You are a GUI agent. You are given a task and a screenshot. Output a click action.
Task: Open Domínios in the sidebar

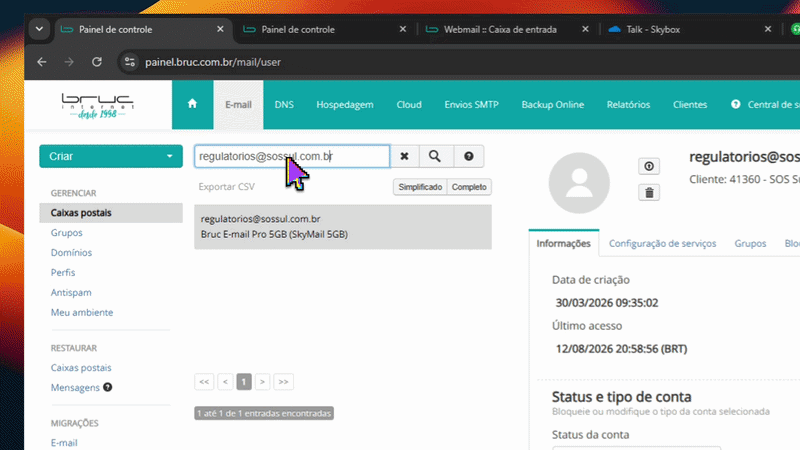tap(71, 253)
